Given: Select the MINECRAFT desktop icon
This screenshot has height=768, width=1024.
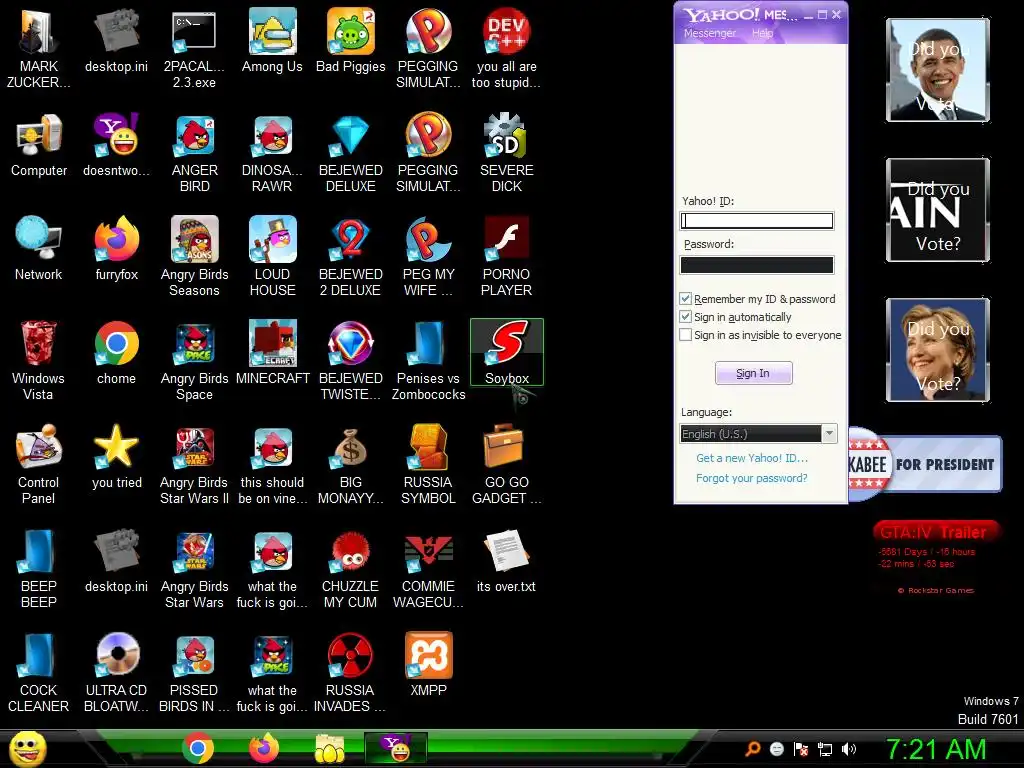Looking at the screenshot, I should coord(272,353).
